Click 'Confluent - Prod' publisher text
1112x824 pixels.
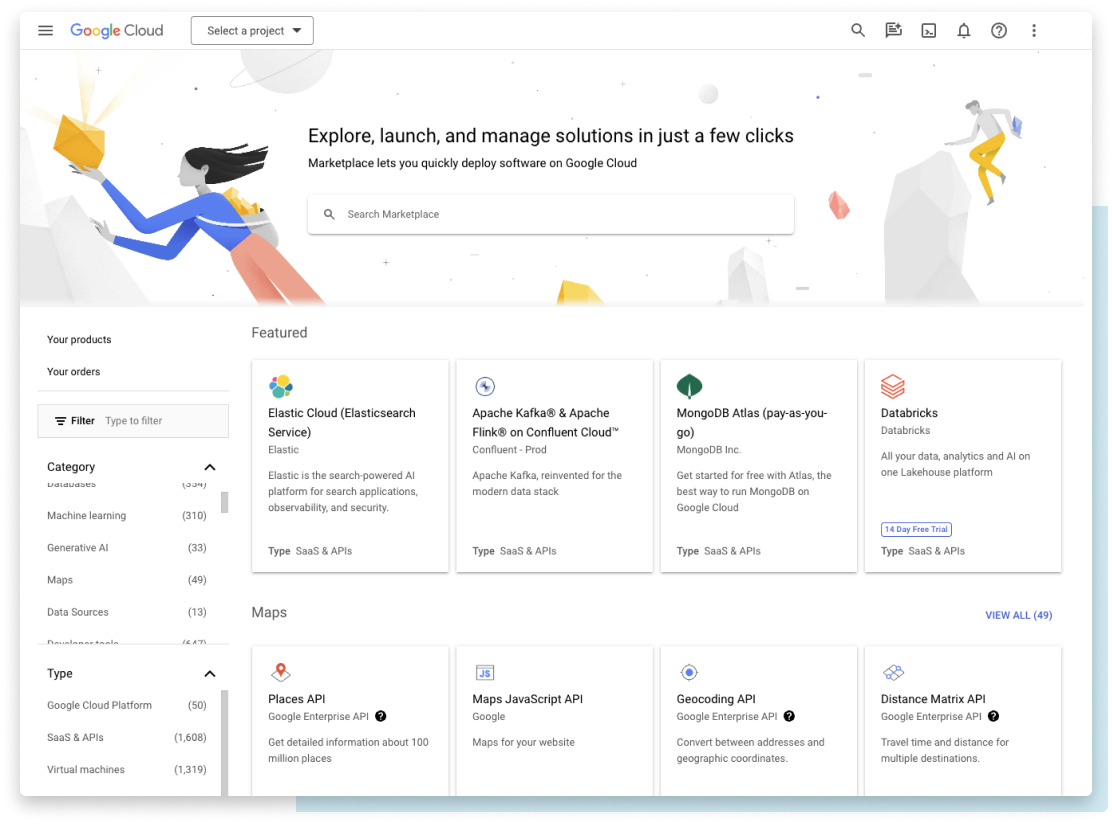pyautogui.click(x=509, y=450)
